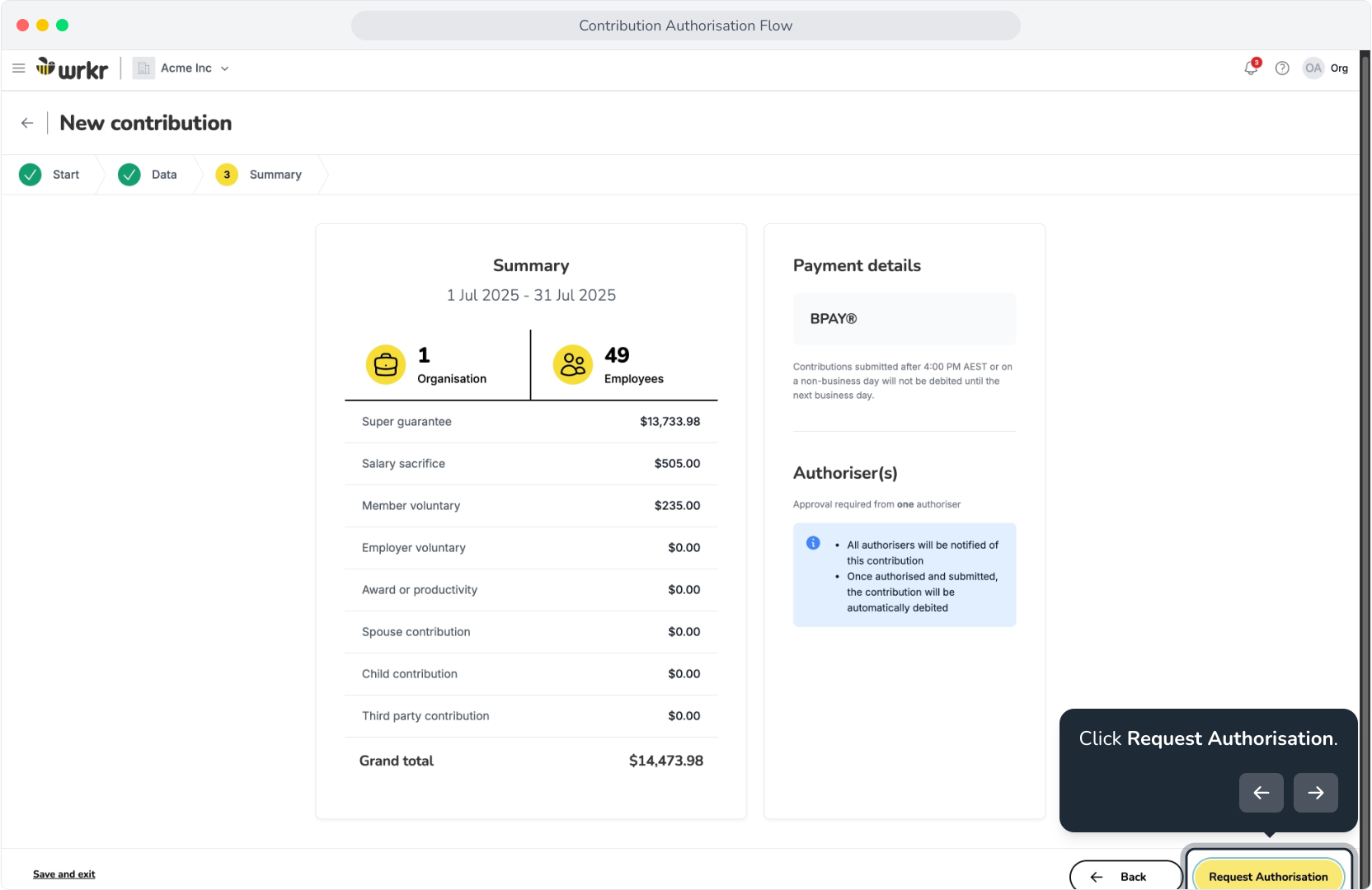The width and height of the screenshot is (1372, 890).
Task: Click the wrkr bee logo
Action: (x=73, y=68)
